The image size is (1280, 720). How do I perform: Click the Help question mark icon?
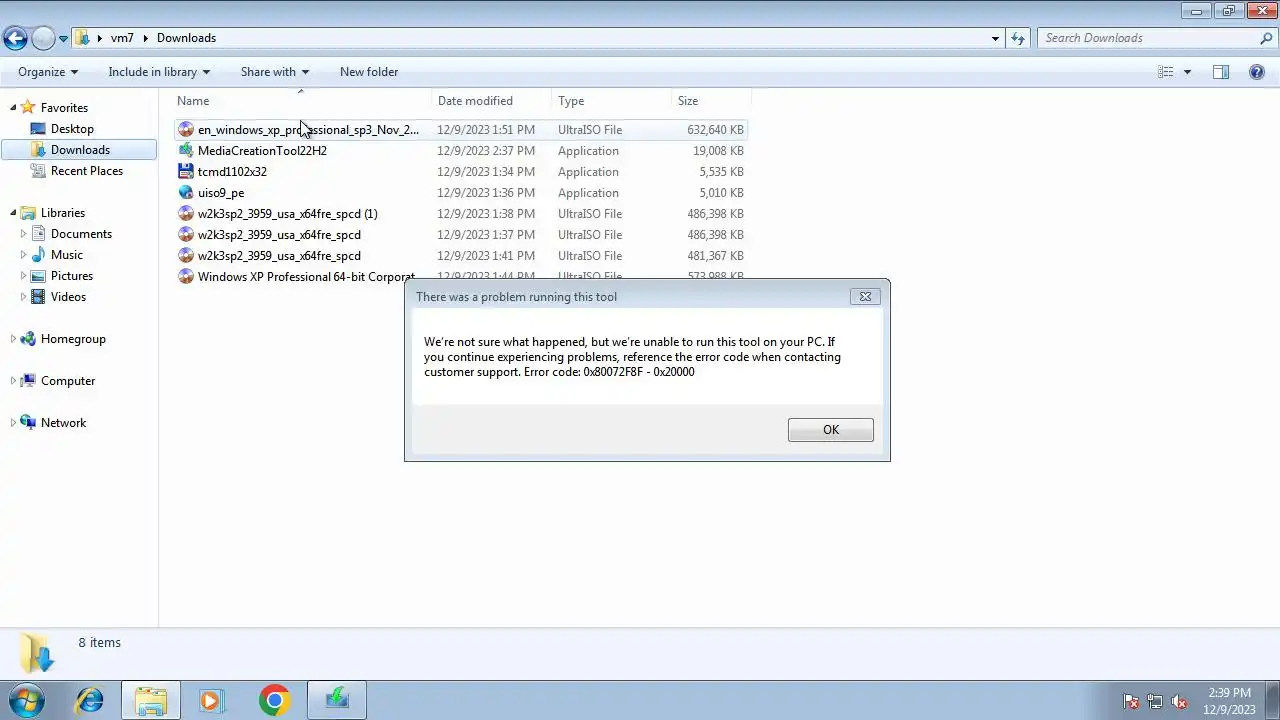[x=1257, y=72]
